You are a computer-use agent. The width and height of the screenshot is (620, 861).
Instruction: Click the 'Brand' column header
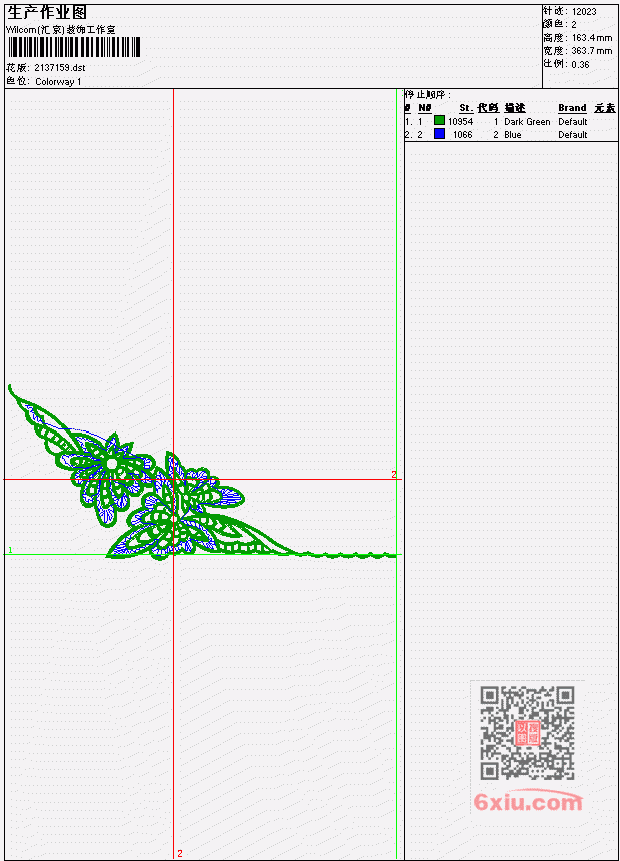572,108
